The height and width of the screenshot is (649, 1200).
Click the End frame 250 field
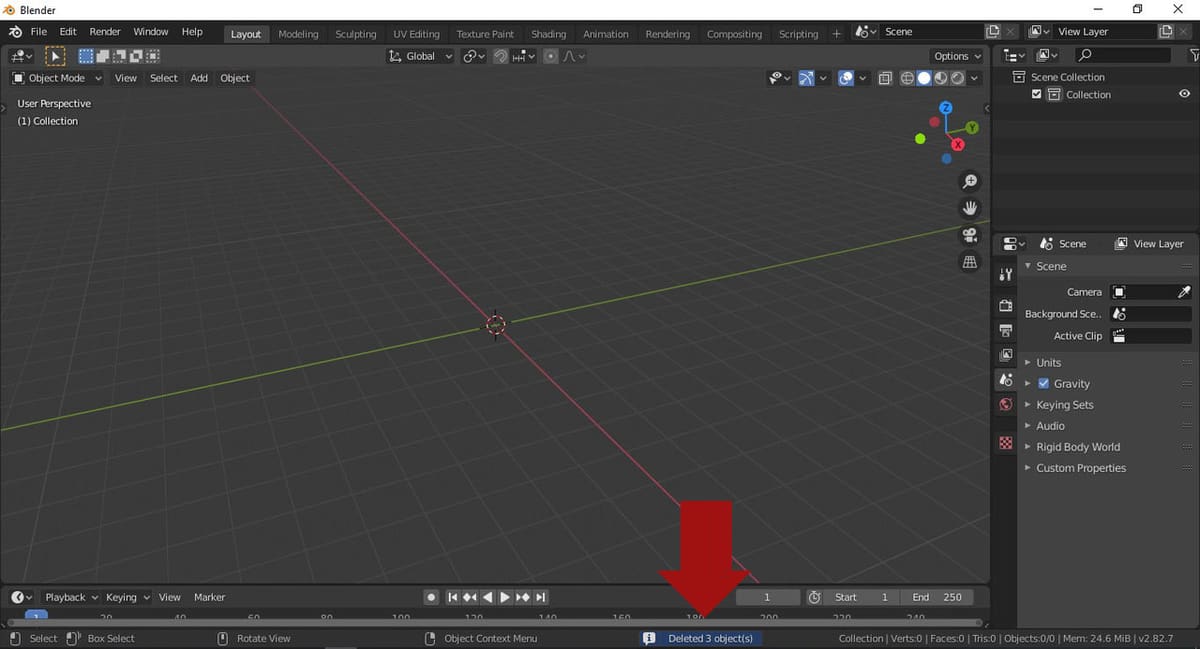[937, 597]
